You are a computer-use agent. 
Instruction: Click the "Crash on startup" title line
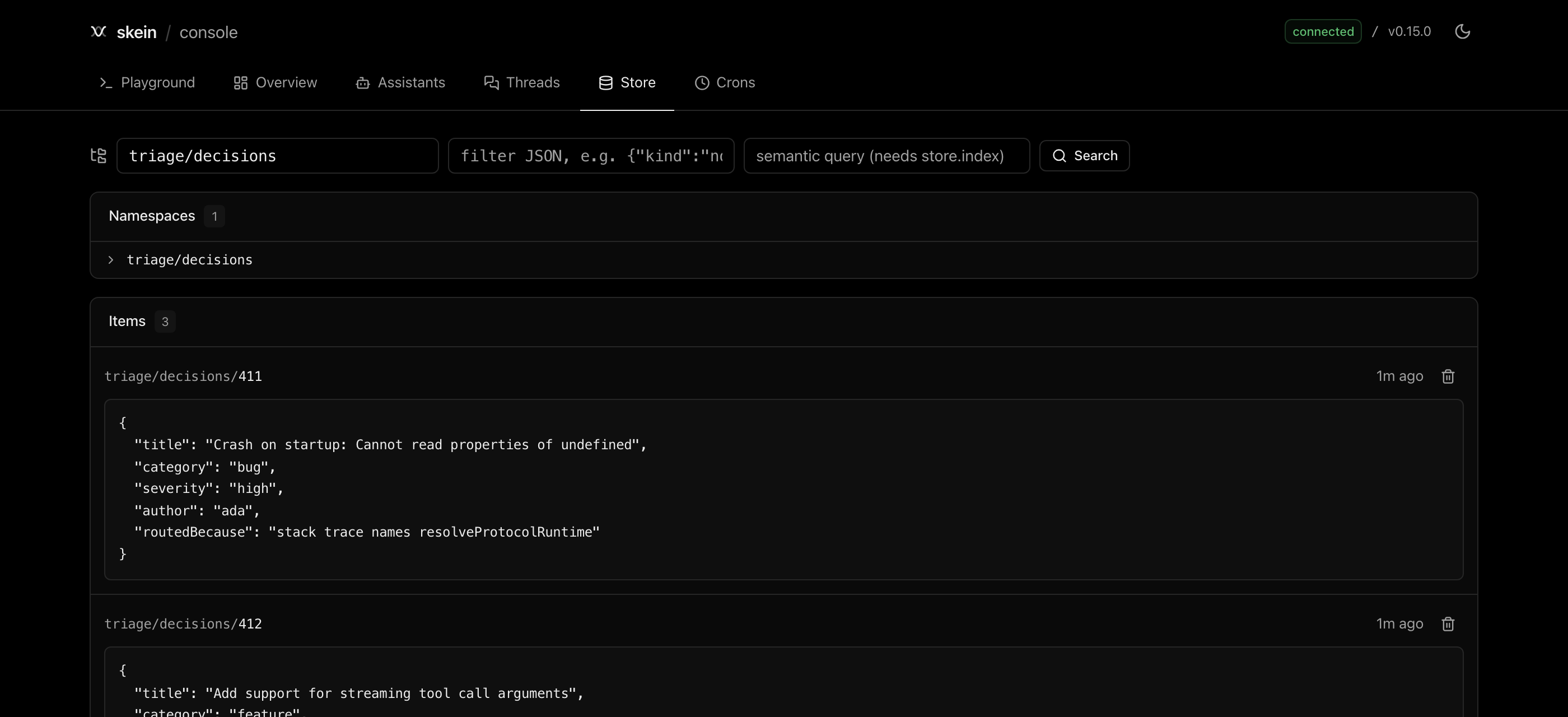click(390, 445)
